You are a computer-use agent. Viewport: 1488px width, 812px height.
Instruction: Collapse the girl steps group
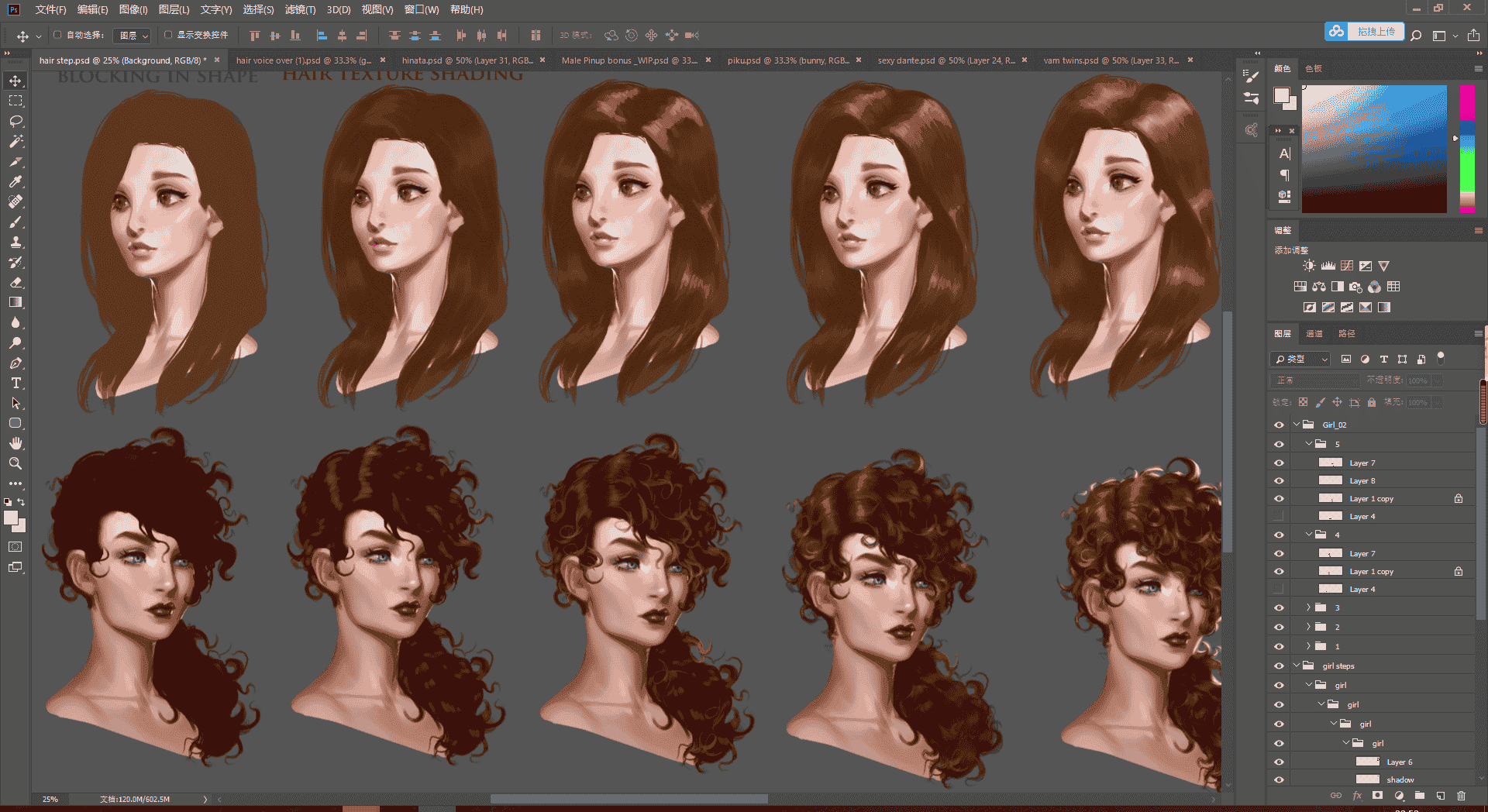pos(1297,665)
